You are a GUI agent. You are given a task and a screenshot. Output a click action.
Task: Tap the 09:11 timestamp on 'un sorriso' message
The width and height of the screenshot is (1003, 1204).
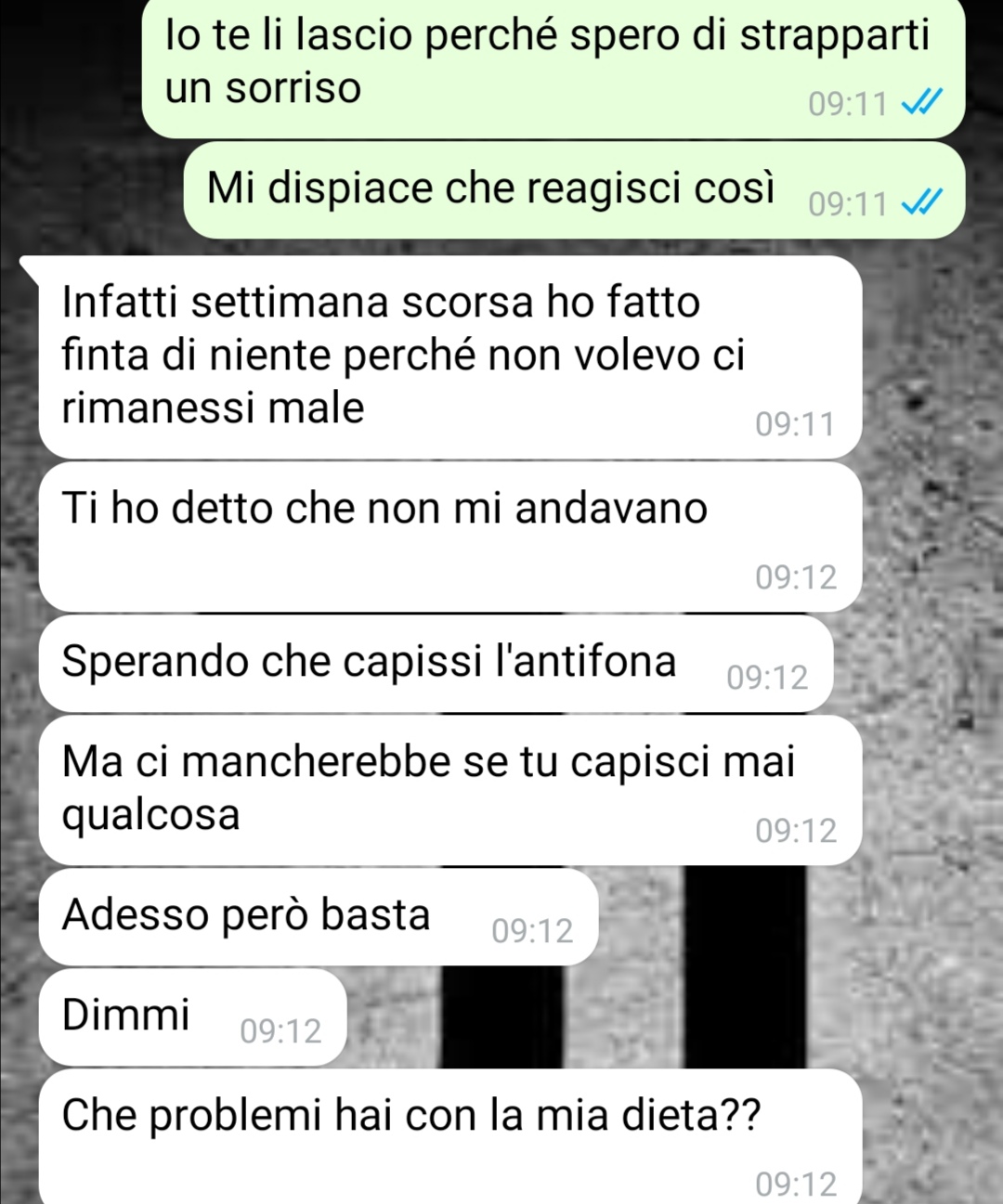point(848,103)
